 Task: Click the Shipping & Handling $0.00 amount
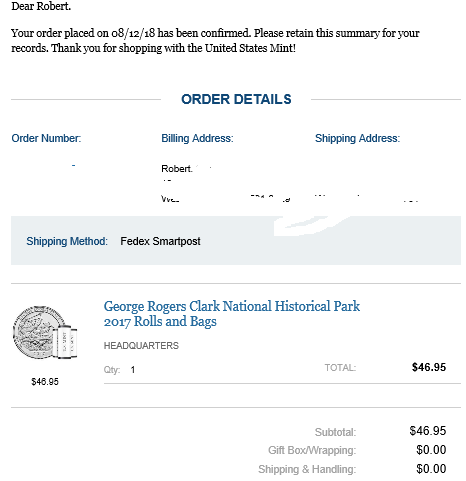tap(431, 469)
